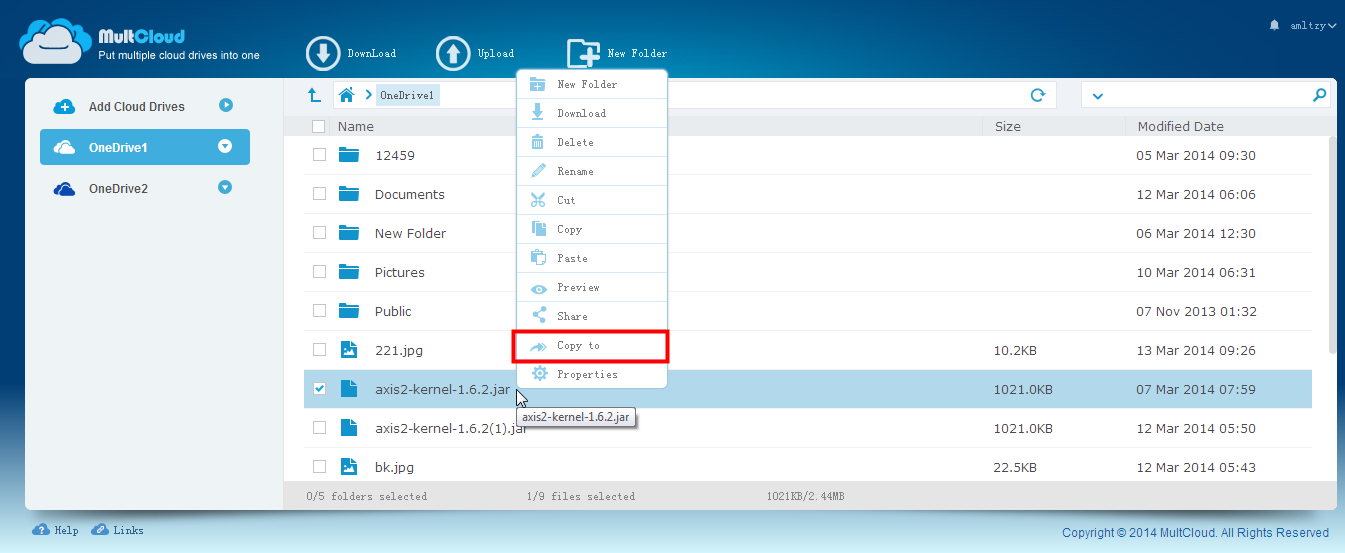Check the box for Pictures folder
Image resolution: width=1345 pixels, height=553 pixels.
[x=319, y=272]
